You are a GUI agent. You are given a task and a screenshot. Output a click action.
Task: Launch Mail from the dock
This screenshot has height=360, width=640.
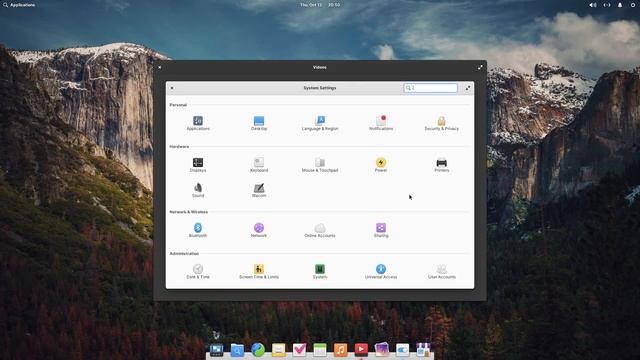click(x=278, y=350)
